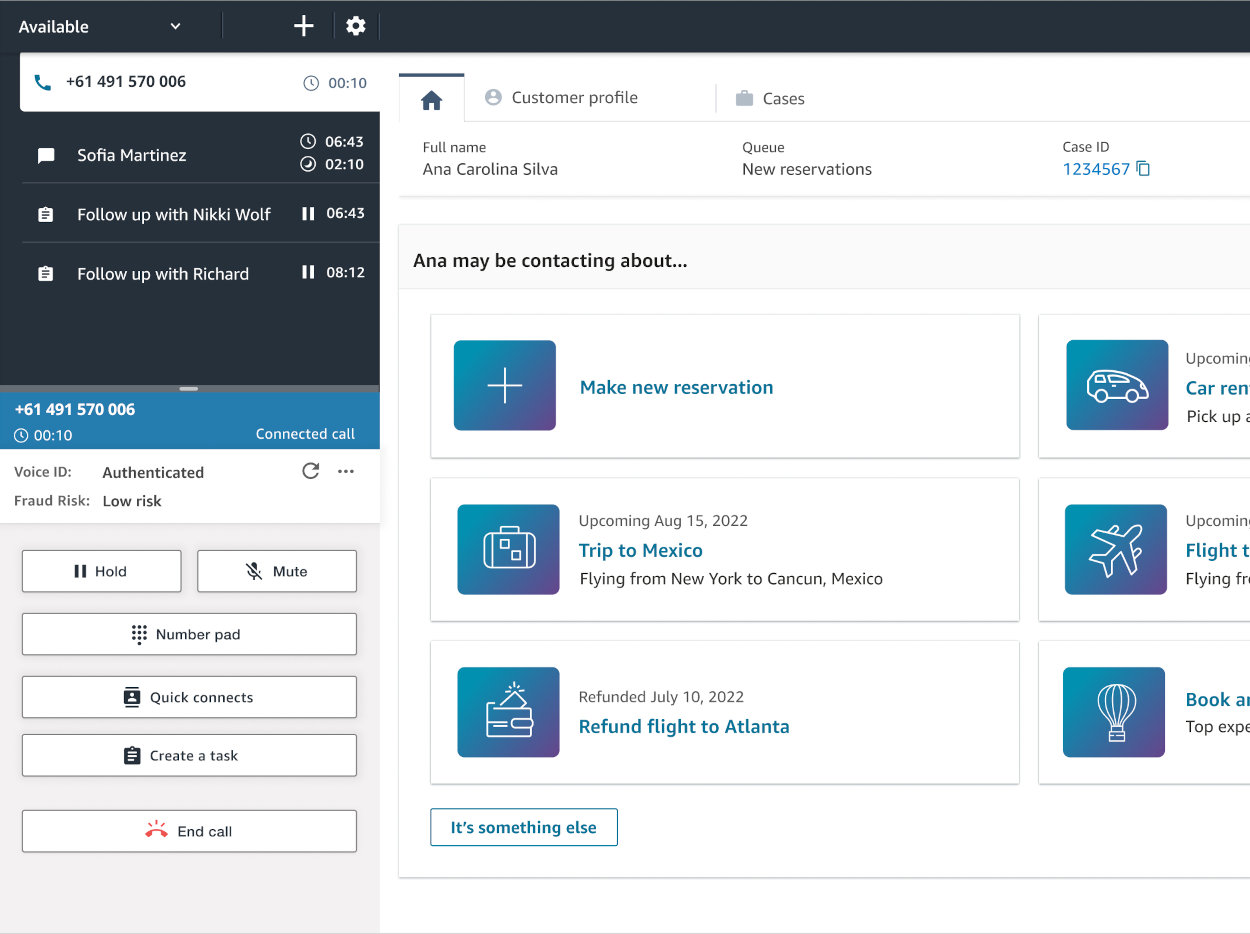Select the Sofia Martinez chat contact

pos(132,155)
